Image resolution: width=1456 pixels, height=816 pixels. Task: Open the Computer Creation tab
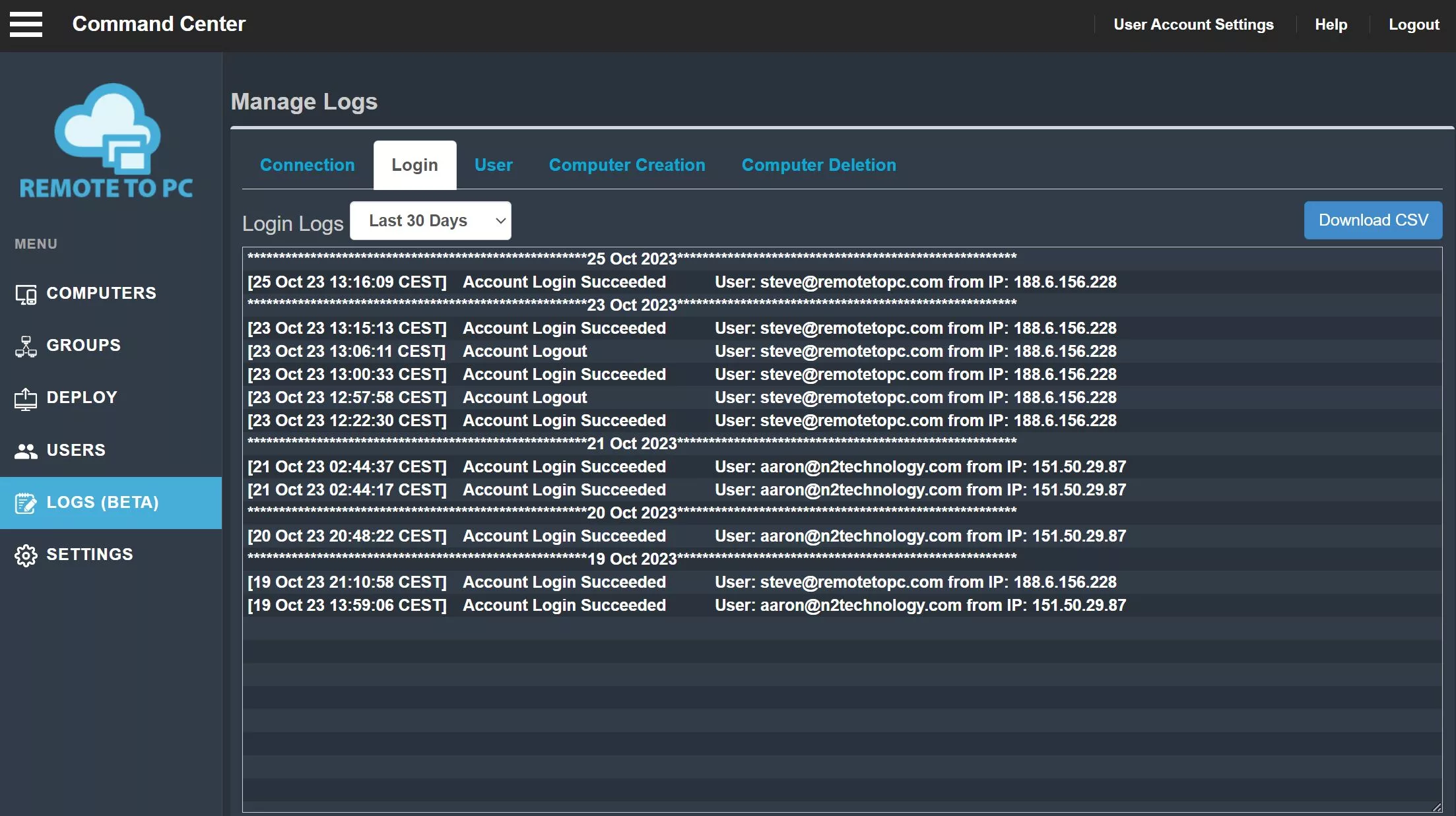[x=626, y=165]
